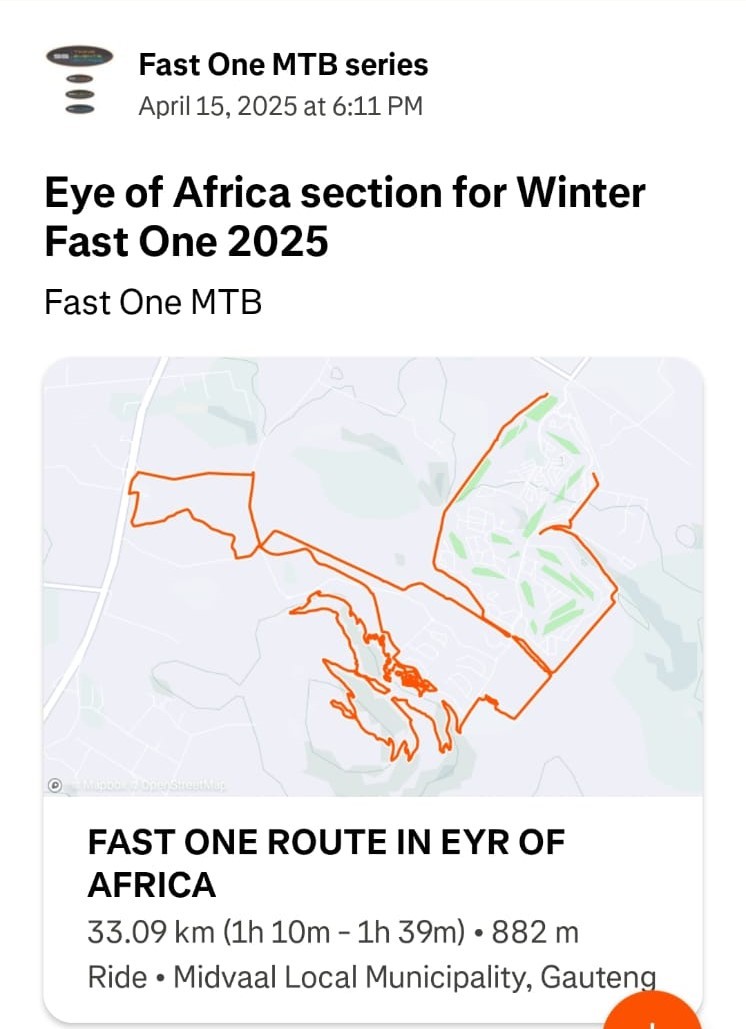Click the April 15, 2025 post timestamp
746x1029 pixels.
[280, 106]
